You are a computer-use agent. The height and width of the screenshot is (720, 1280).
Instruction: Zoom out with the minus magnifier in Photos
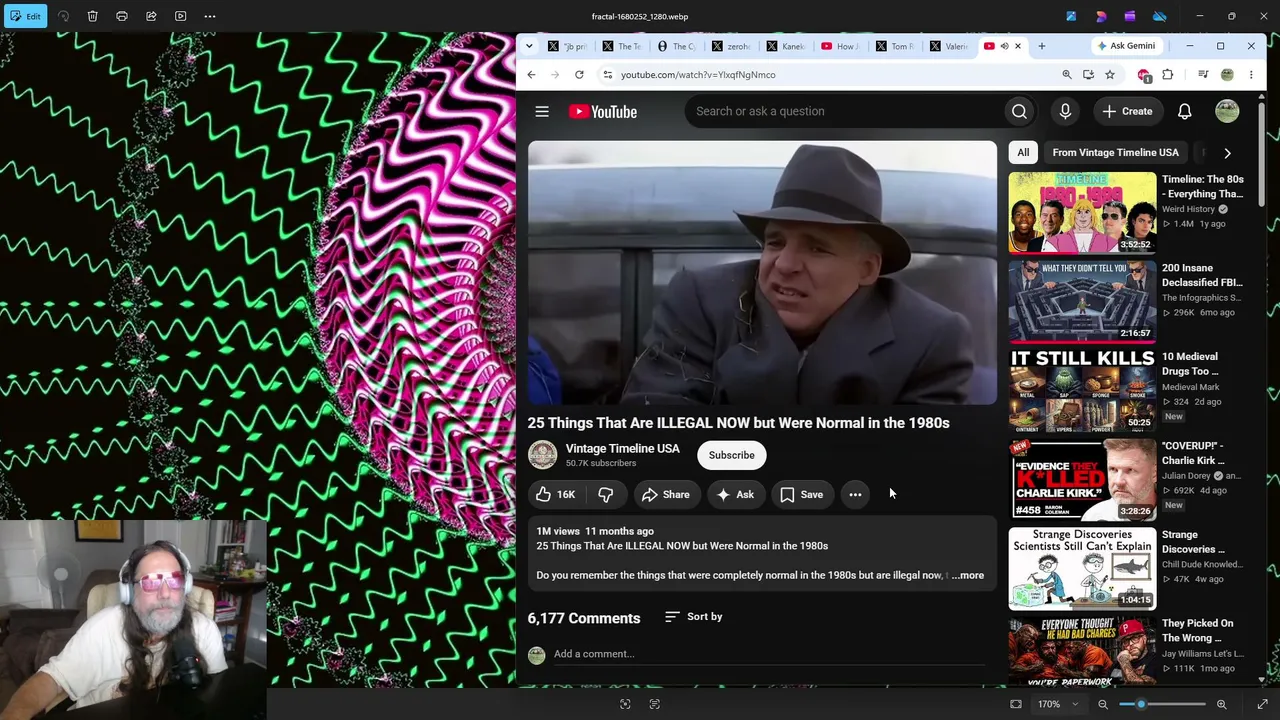(x=1103, y=704)
